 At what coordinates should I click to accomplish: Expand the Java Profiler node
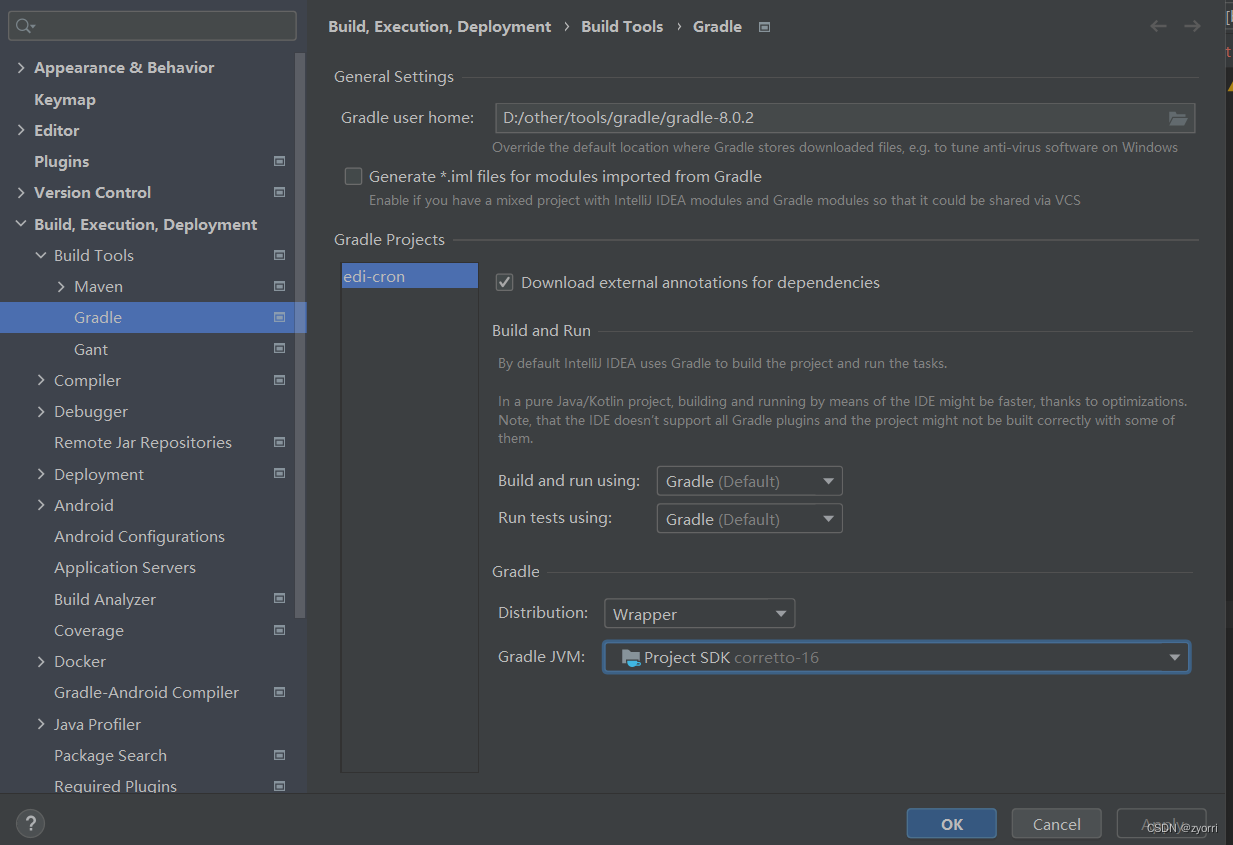click(x=41, y=724)
